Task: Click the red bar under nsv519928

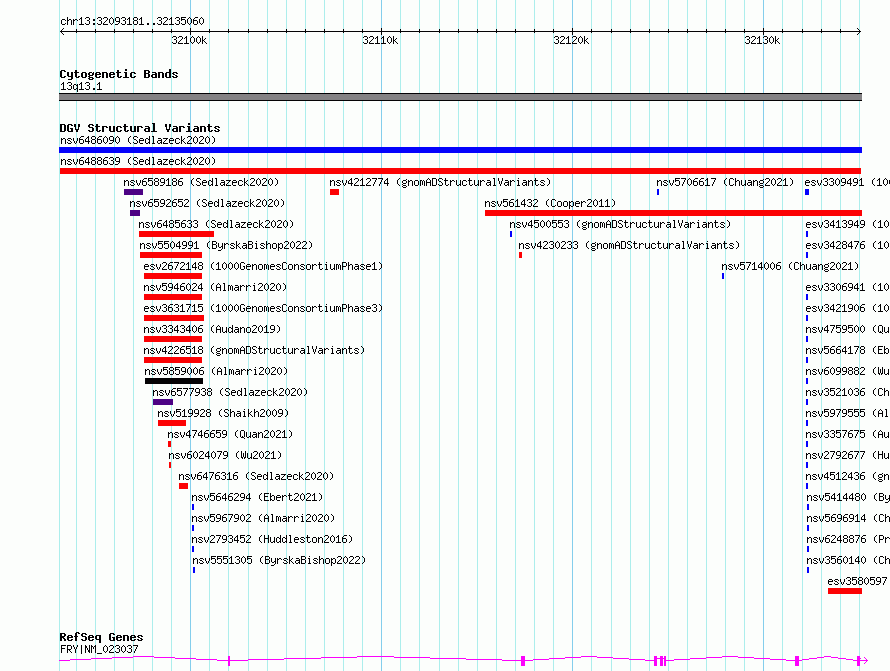Action: pyautogui.click(x=172, y=423)
